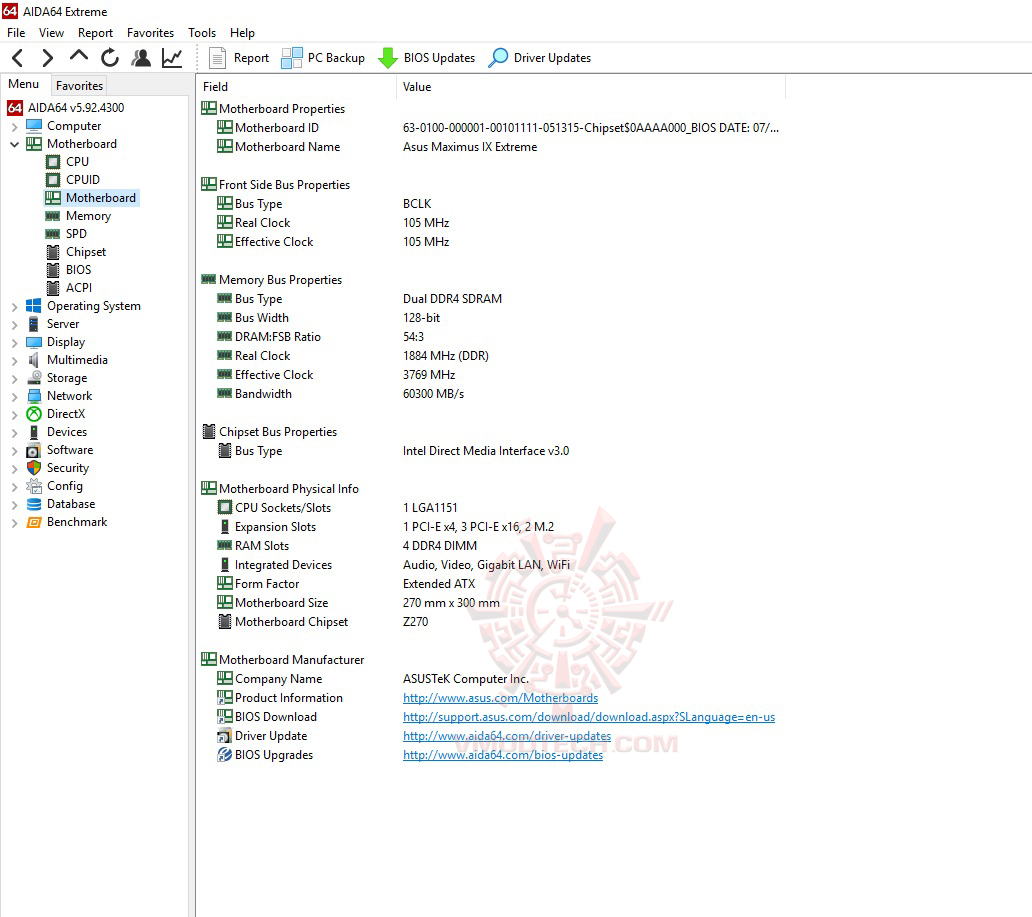The width and height of the screenshot is (1032, 917).
Task: Click the Server tree icon
Action: pyautogui.click(x=34, y=324)
